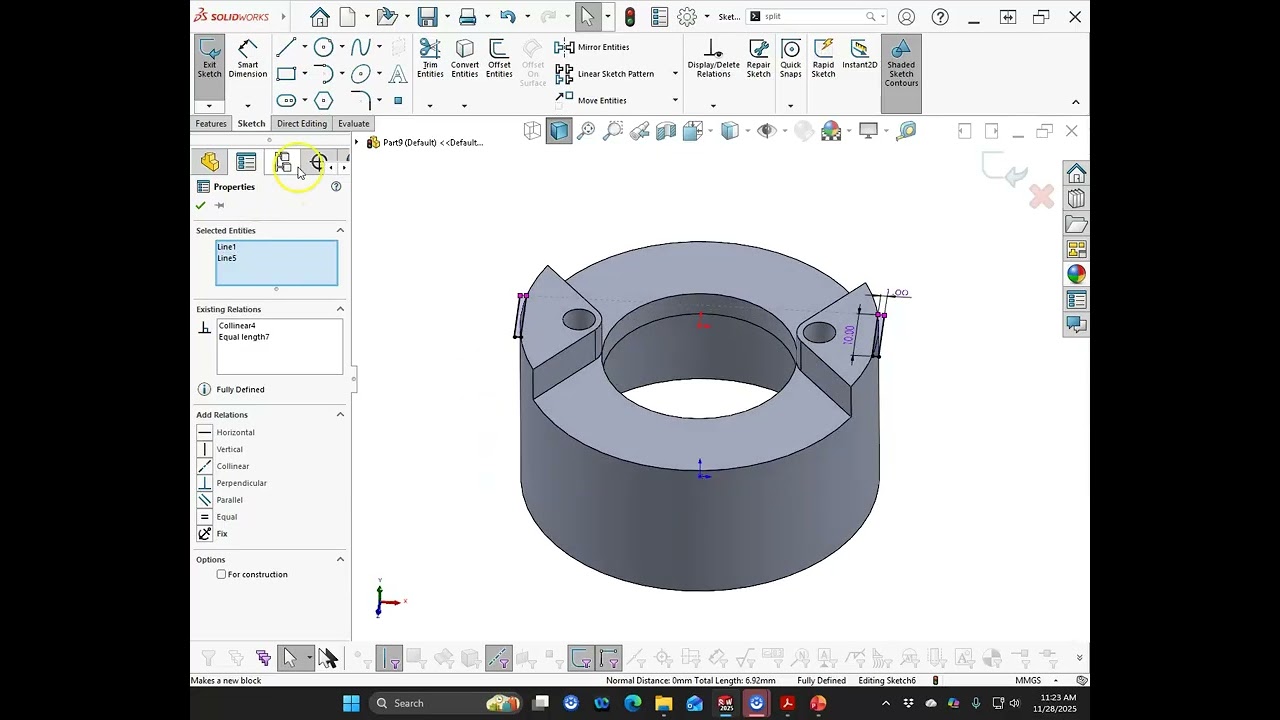Add a Perpendicular relation

tap(232, 483)
